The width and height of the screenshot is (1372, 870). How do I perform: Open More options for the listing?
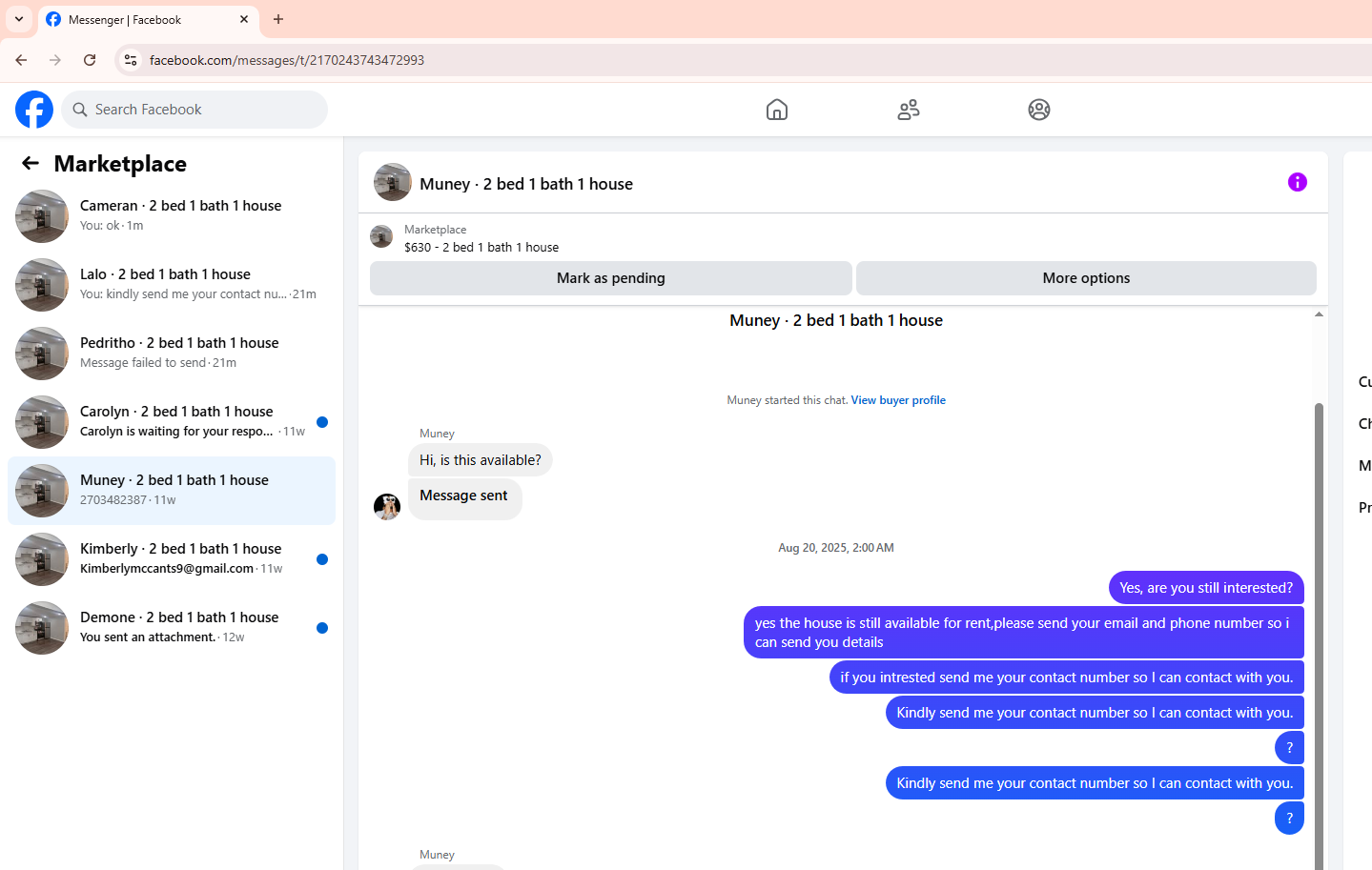point(1086,278)
